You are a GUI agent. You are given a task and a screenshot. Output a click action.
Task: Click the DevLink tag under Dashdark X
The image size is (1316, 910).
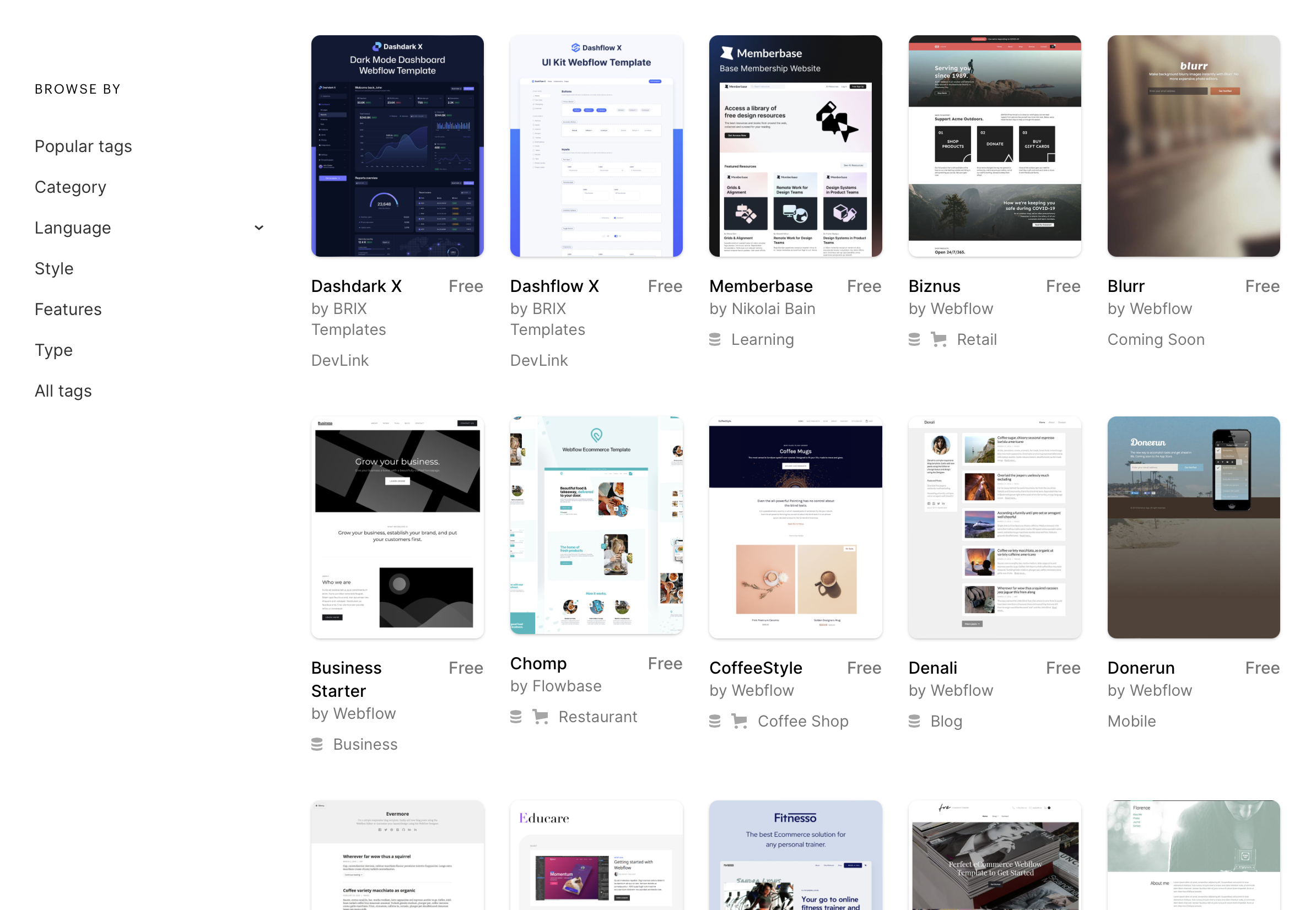coord(340,361)
